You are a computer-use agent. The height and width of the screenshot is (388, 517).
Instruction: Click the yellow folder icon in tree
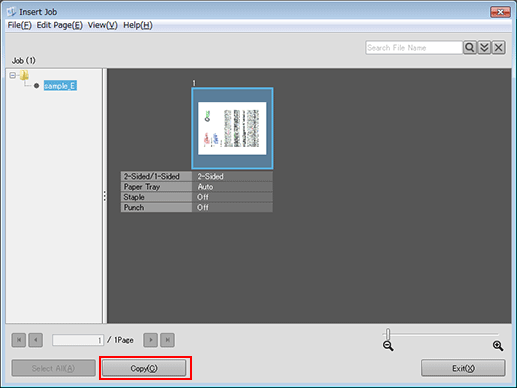coord(24,75)
